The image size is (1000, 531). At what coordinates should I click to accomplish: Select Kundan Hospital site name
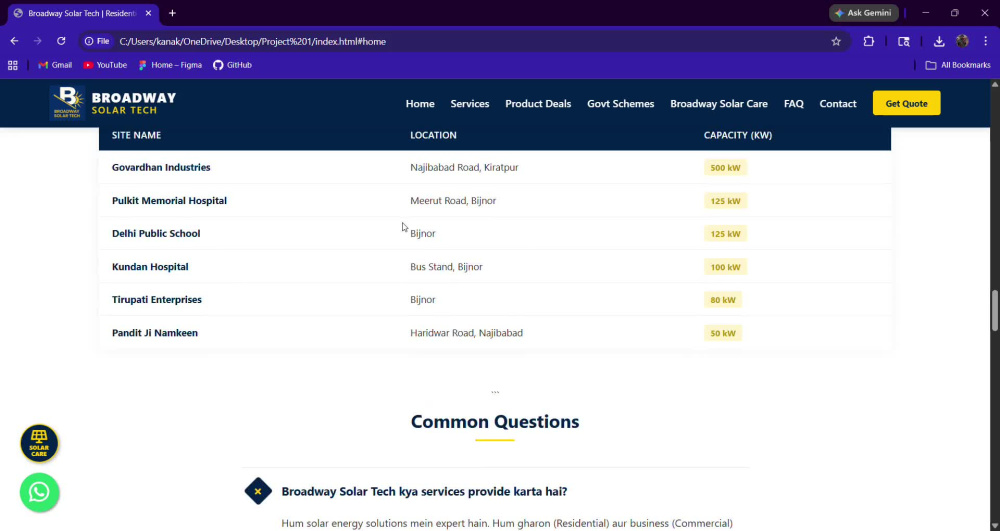click(150, 266)
